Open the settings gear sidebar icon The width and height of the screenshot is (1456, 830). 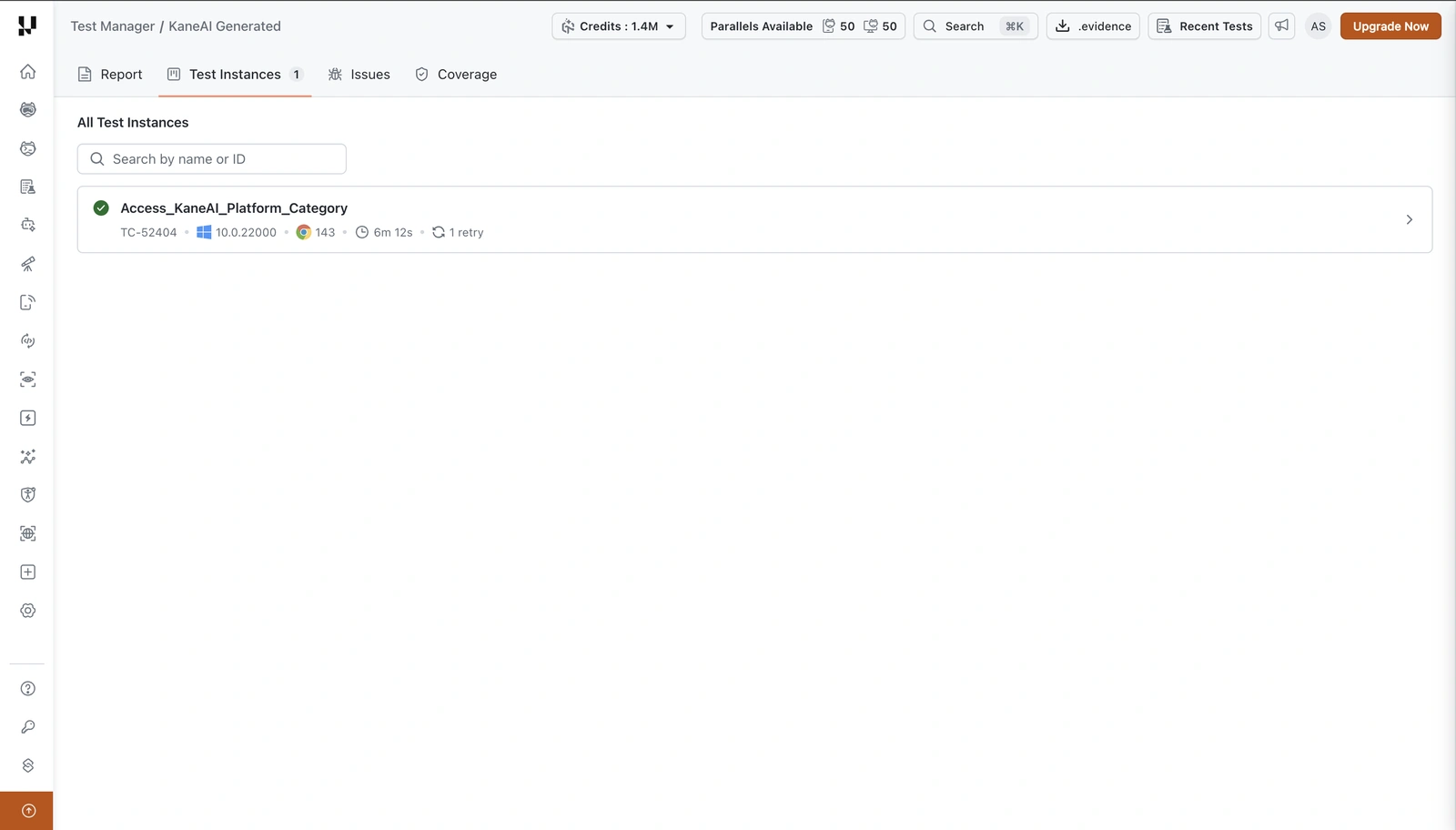[28, 611]
